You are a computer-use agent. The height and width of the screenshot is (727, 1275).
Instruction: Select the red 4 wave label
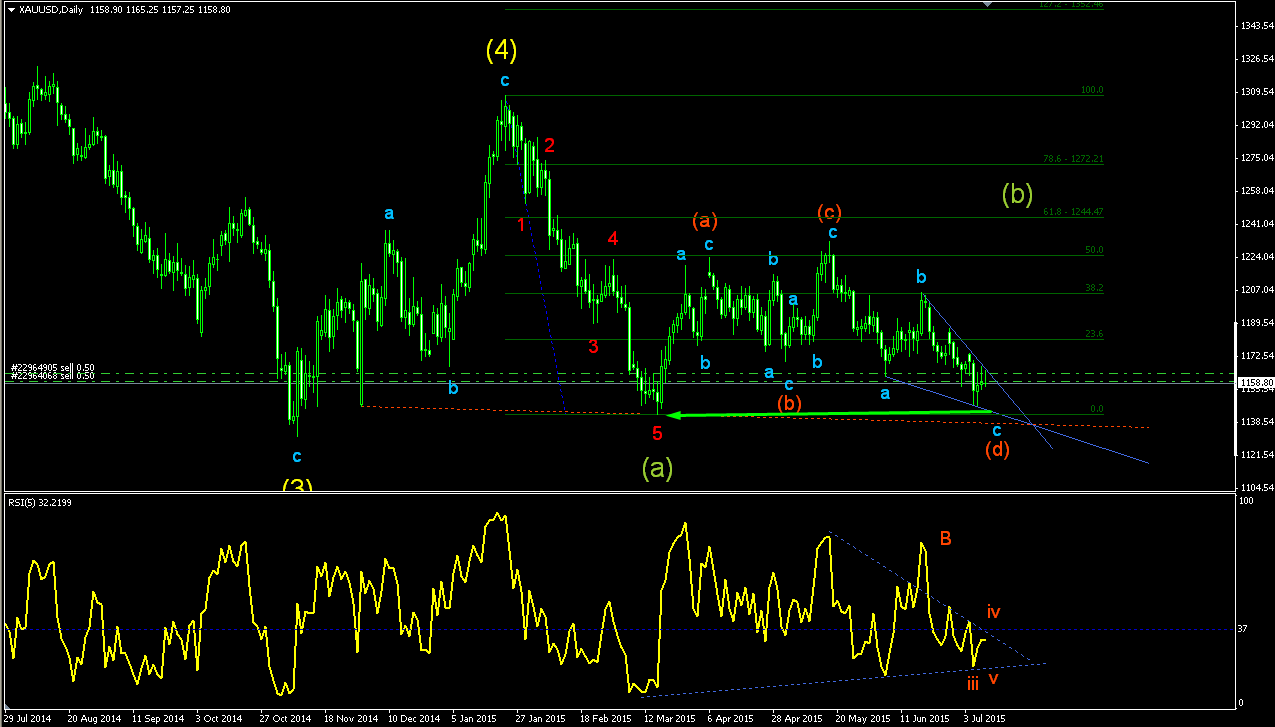pyautogui.click(x=613, y=239)
